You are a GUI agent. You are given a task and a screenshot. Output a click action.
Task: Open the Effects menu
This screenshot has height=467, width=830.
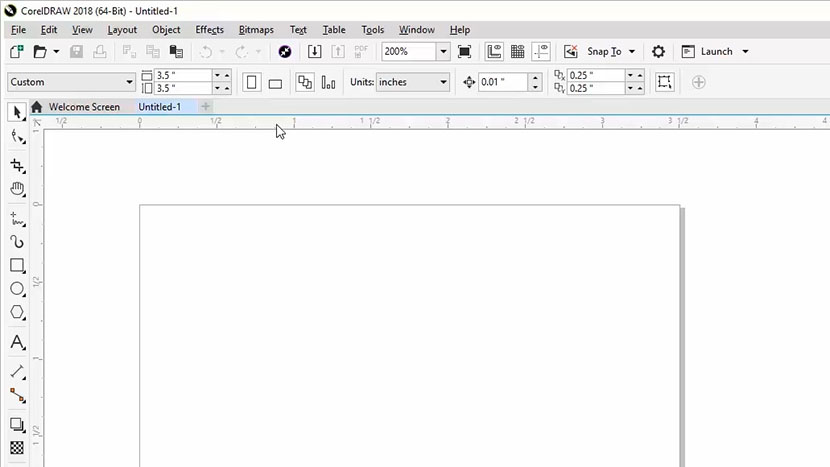tap(209, 30)
